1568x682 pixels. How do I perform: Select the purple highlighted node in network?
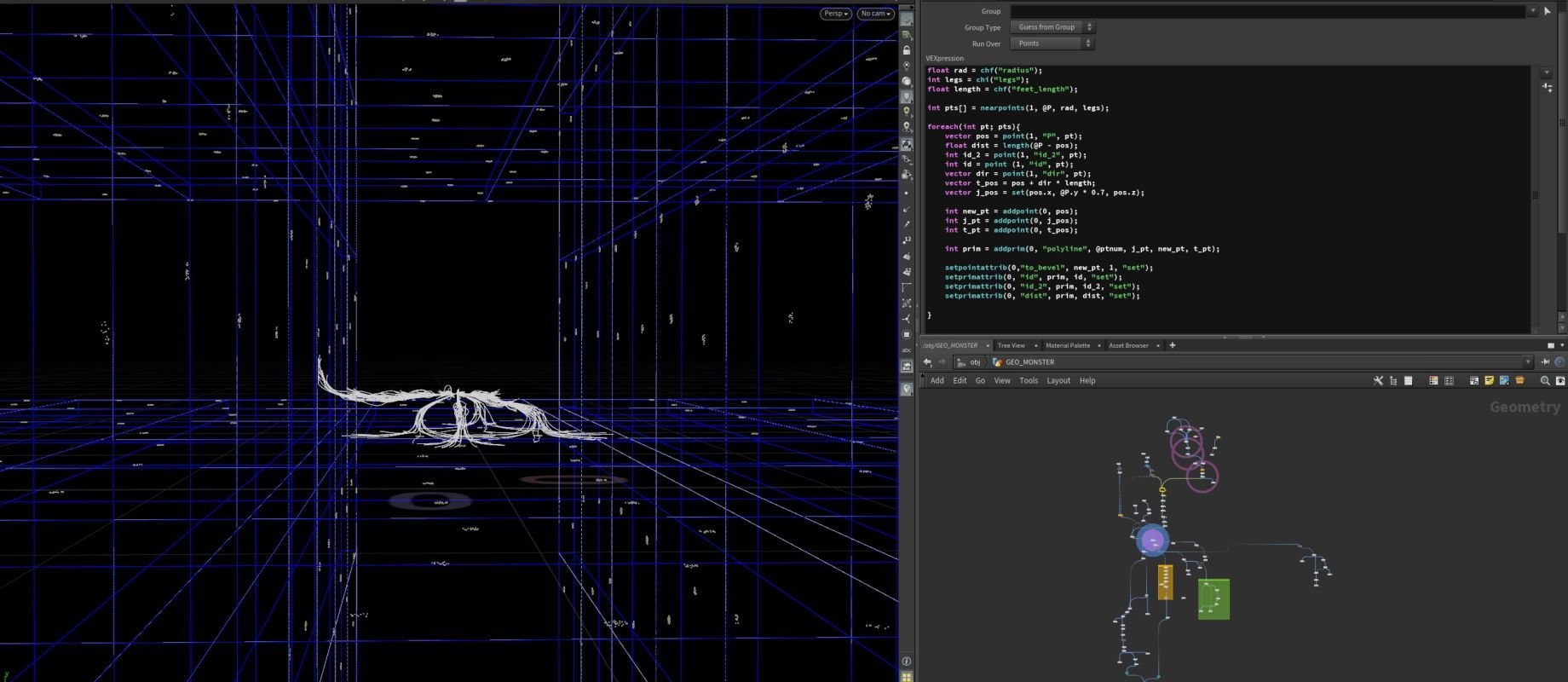tap(1152, 540)
